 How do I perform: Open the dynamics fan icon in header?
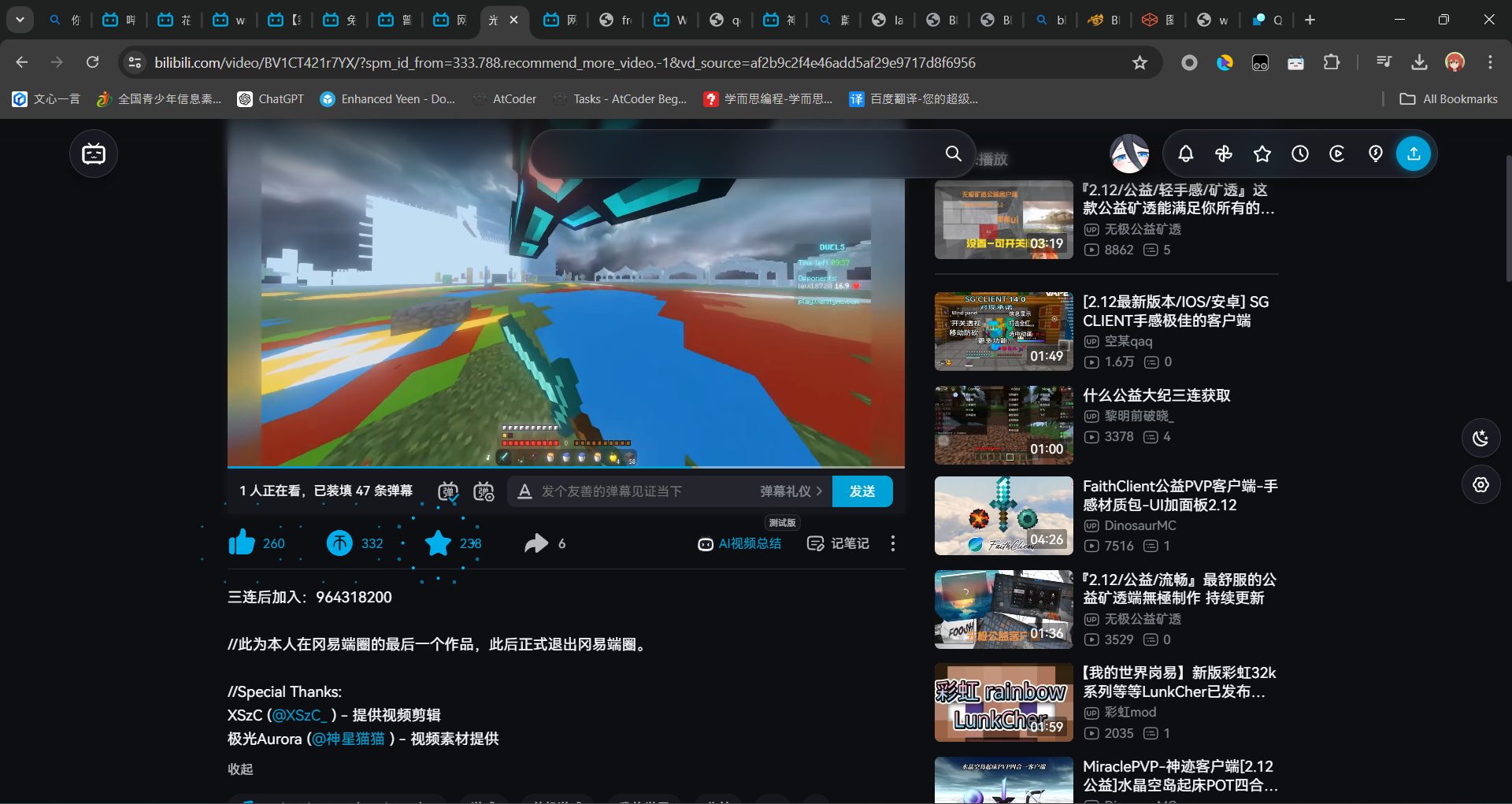coord(1223,154)
